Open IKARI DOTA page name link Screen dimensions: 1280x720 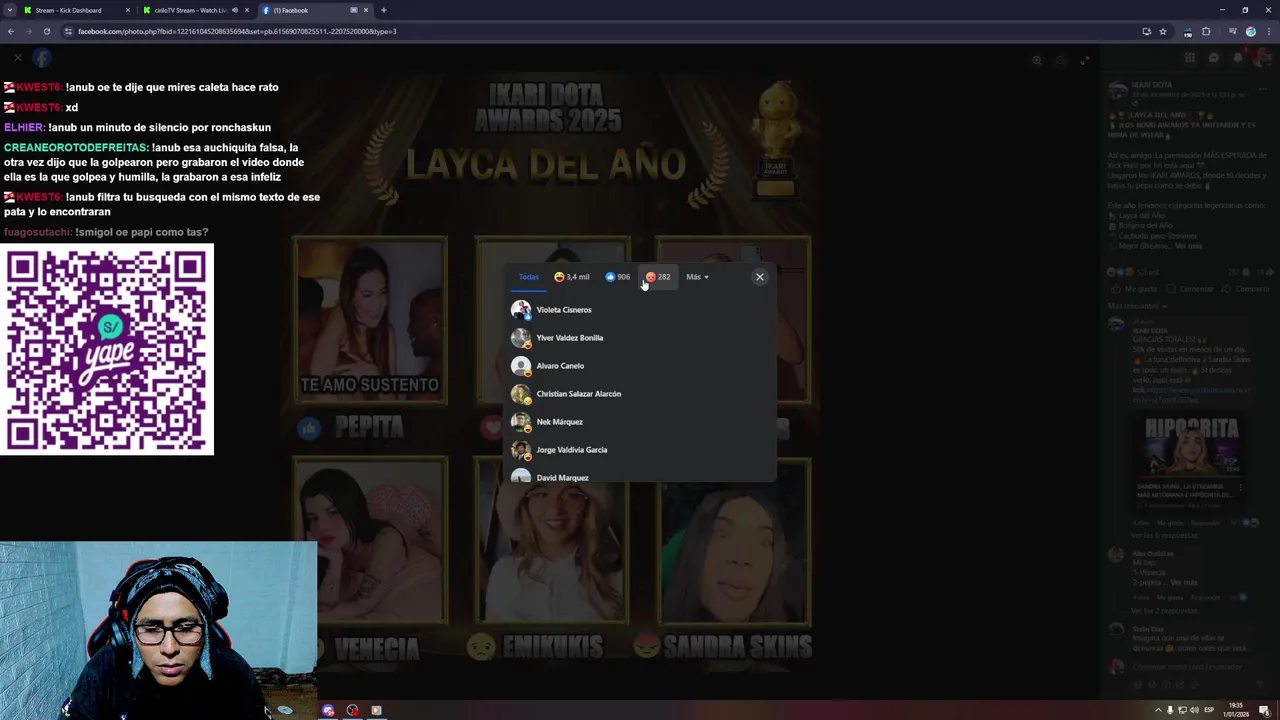[1152, 85]
